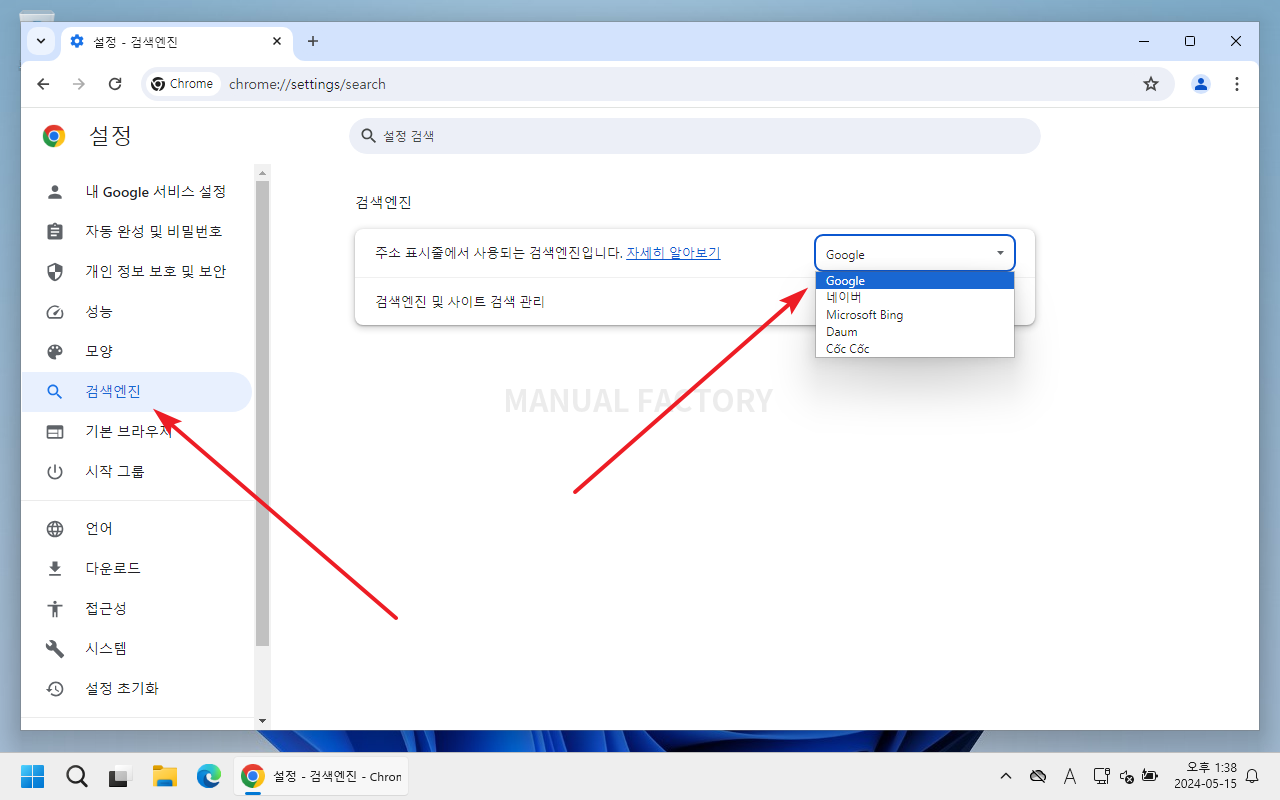Image resolution: width=1280 pixels, height=800 pixels.
Task: Choose Google in the dropdown list
Action: 915,281
